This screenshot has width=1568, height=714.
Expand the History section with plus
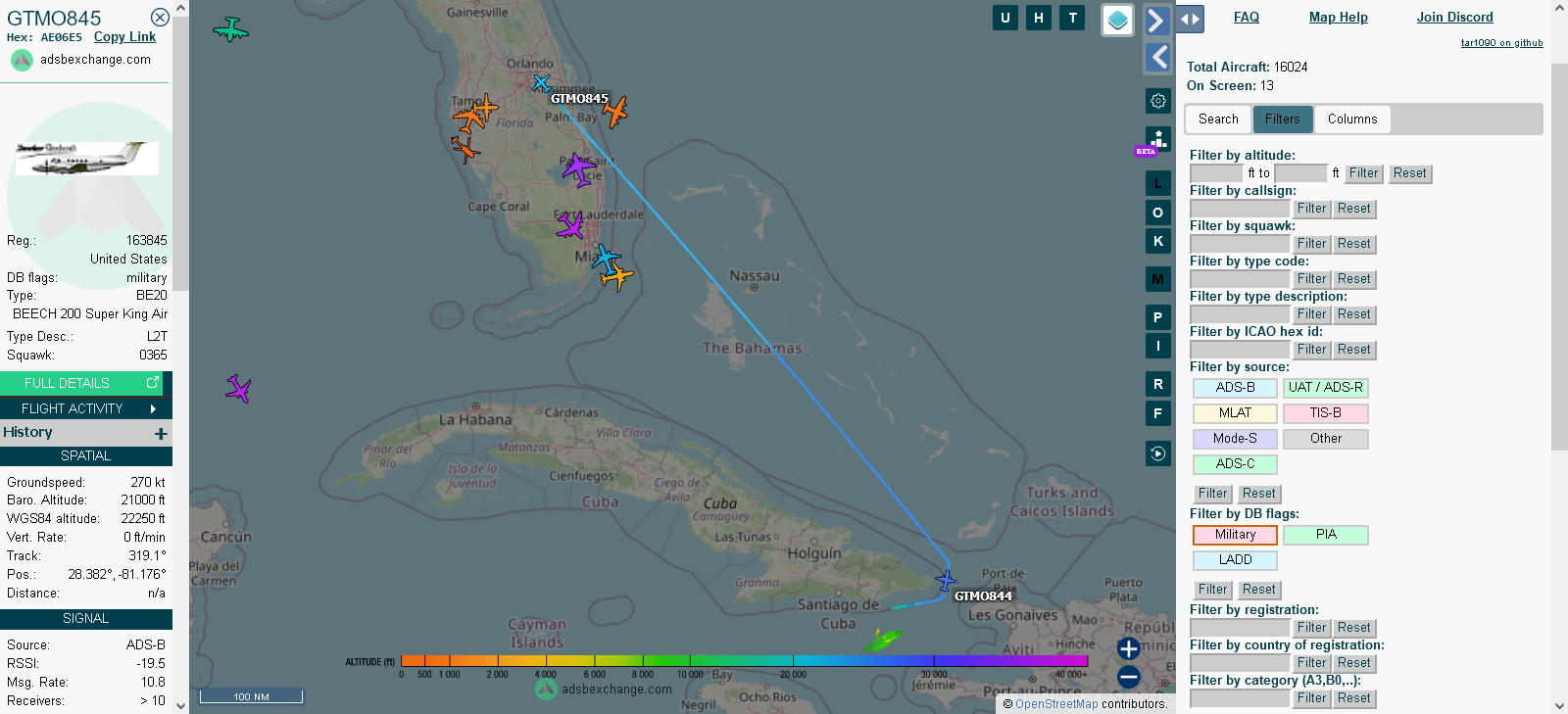click(x=161, y=433)
